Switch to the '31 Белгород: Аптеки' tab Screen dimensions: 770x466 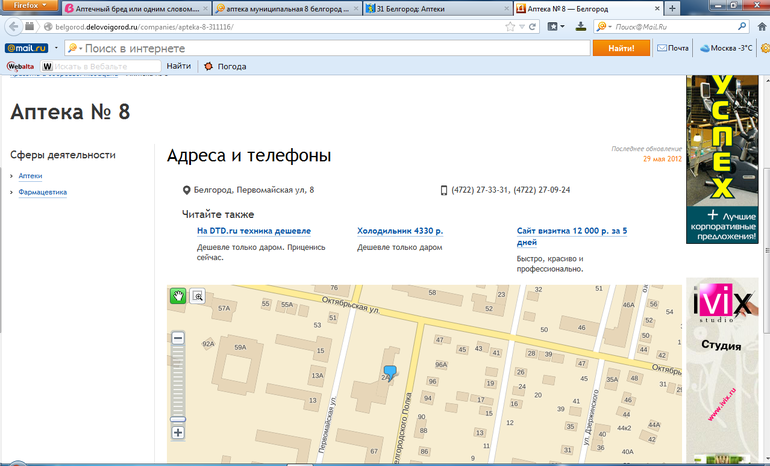click(437, 9)
